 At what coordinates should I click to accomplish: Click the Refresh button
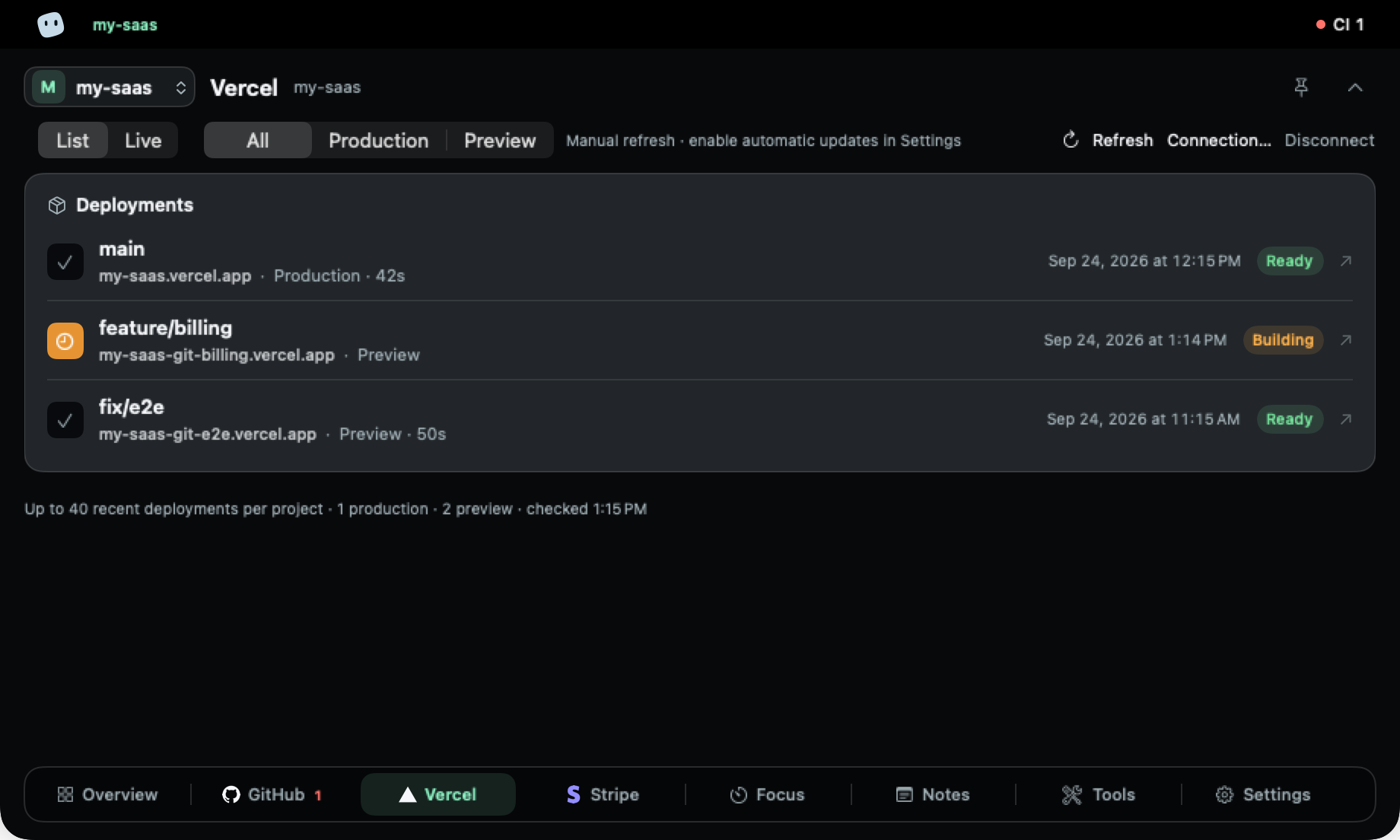1108,140
